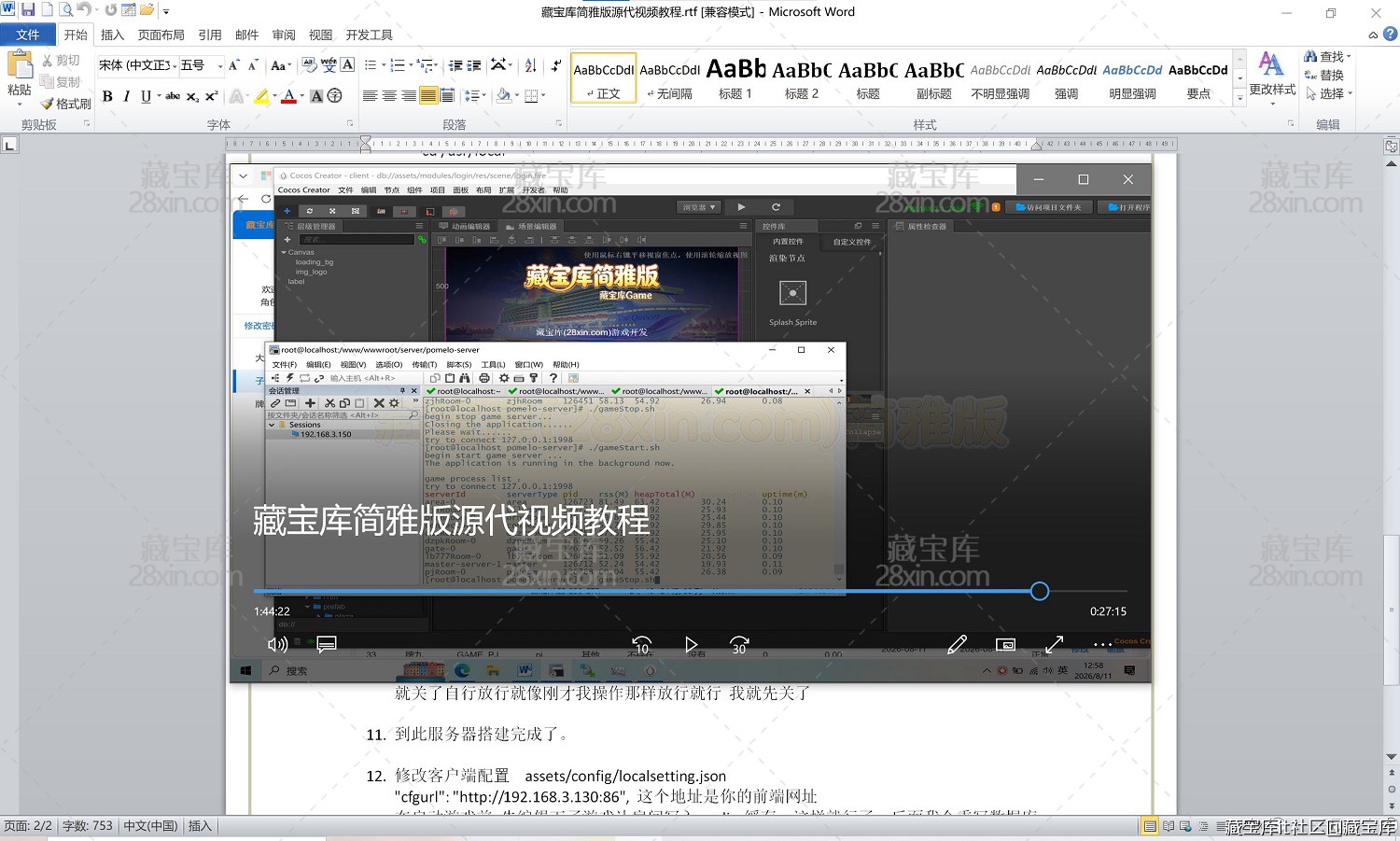Align text right
The height and width of the screenshot is (841, 1400).
(409, 96)
